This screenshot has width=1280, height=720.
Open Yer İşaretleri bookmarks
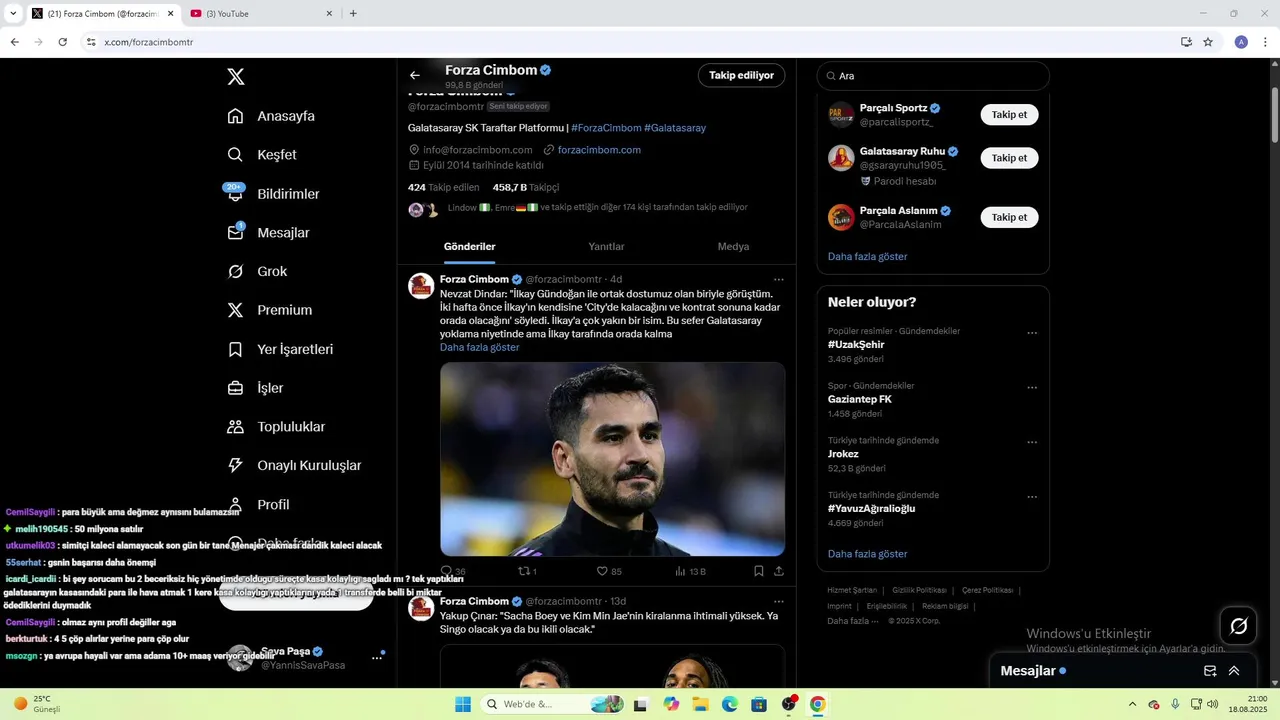click(280, 349)
